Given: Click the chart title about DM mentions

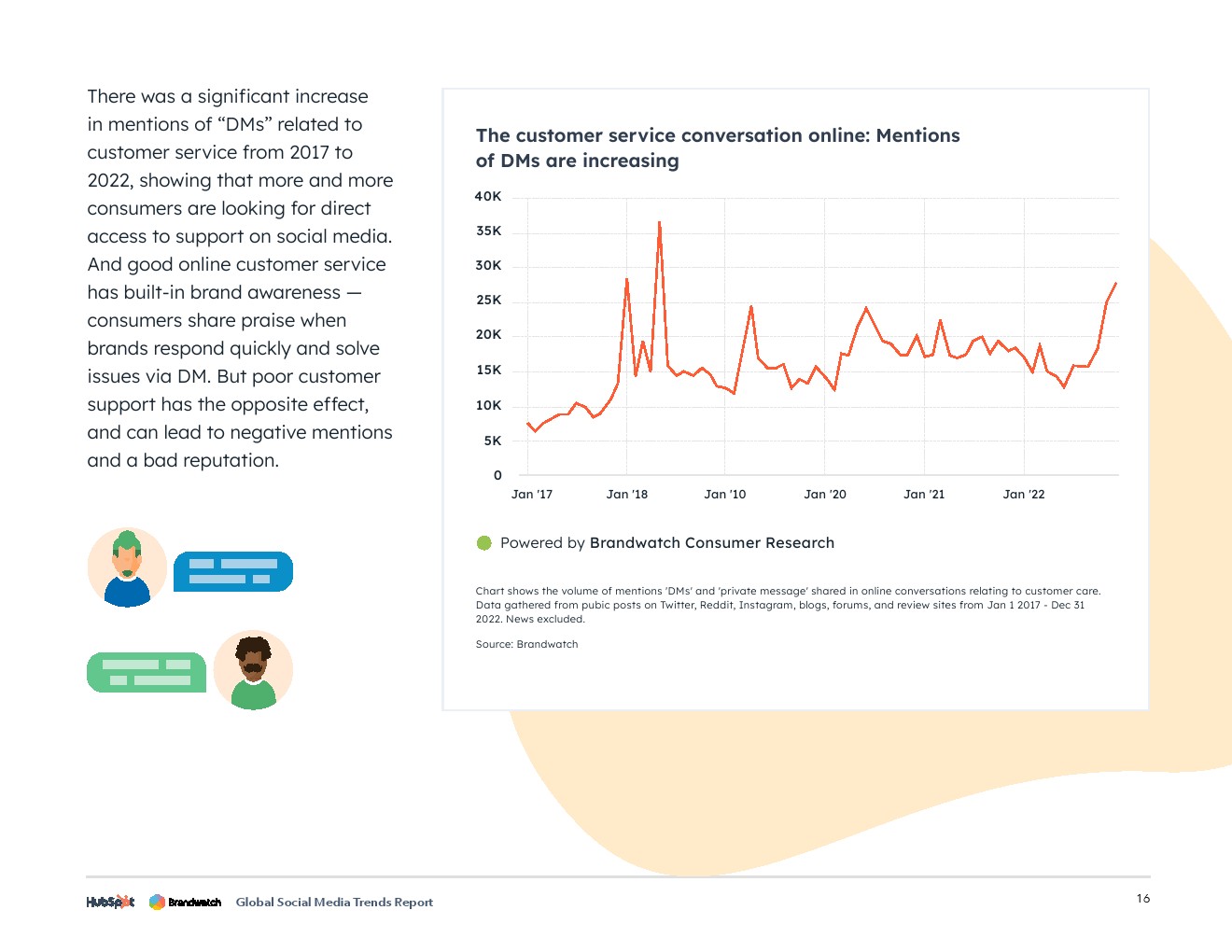Looking at the screenshot, I should [x=717, y=147].
